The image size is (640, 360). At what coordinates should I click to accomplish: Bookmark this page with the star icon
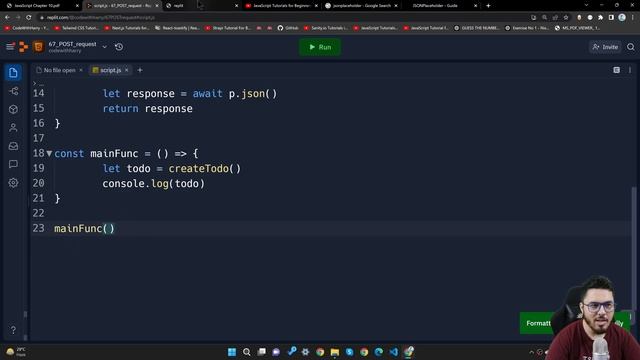(566, 18)
